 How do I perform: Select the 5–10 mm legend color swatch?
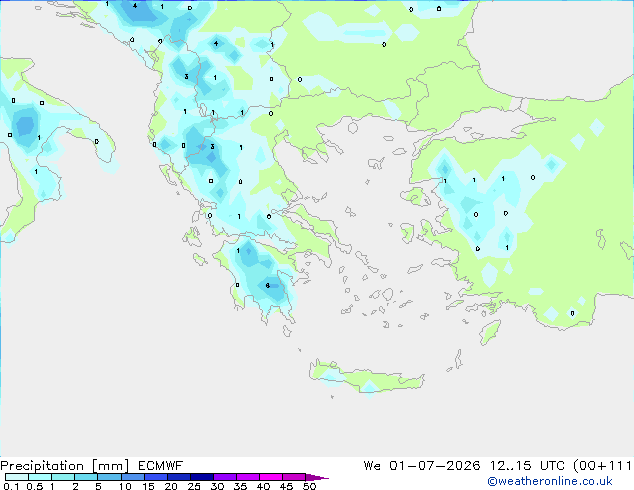pyautogui.click(x=109, y=477)
